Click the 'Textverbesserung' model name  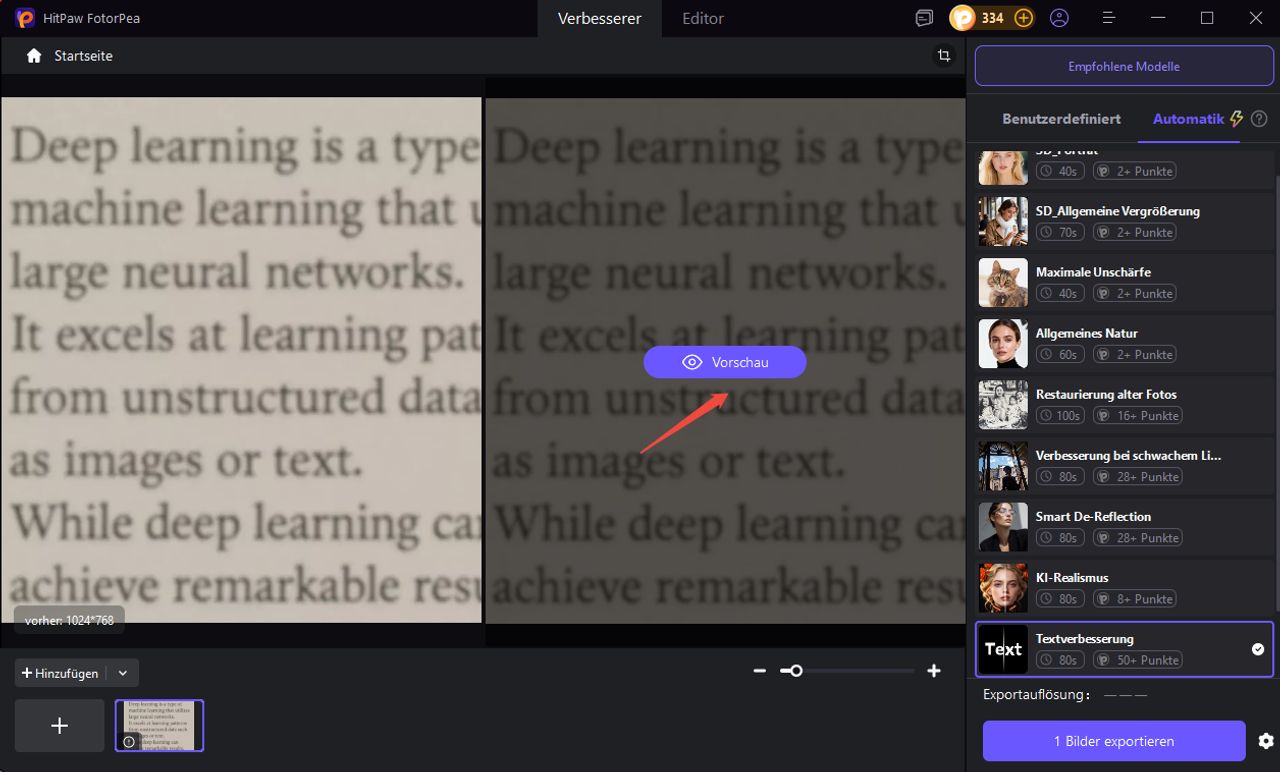pos(1085,638)
